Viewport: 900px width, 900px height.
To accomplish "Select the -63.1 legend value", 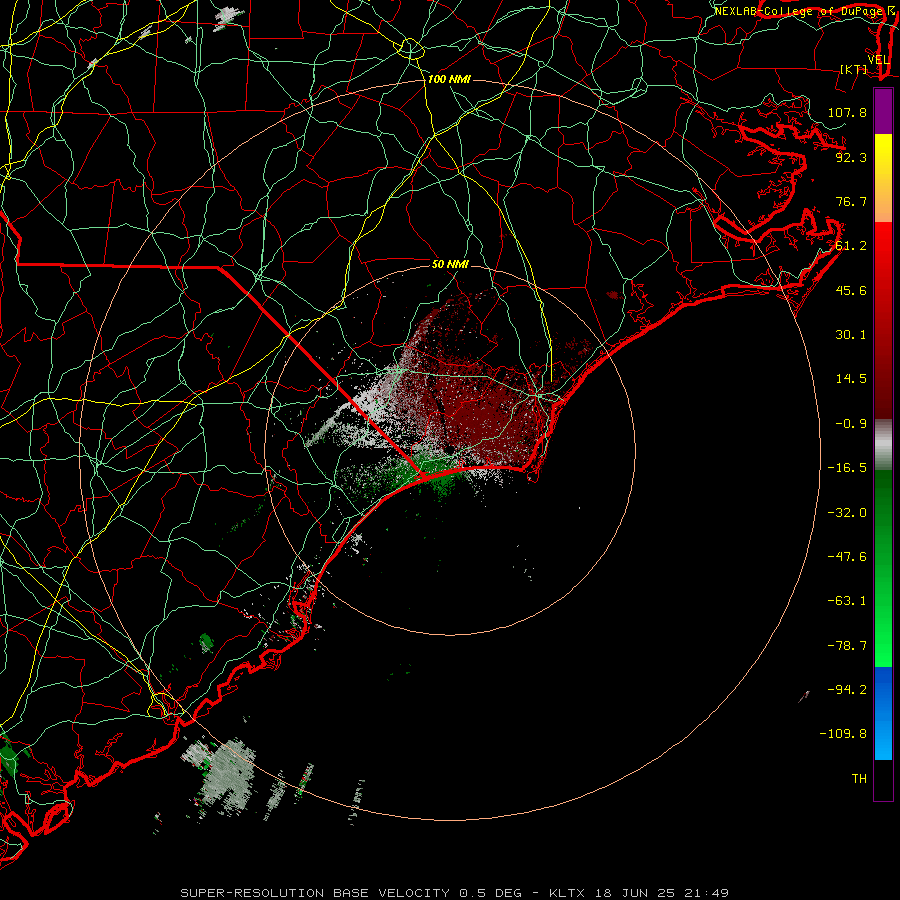I will [847, 601].
